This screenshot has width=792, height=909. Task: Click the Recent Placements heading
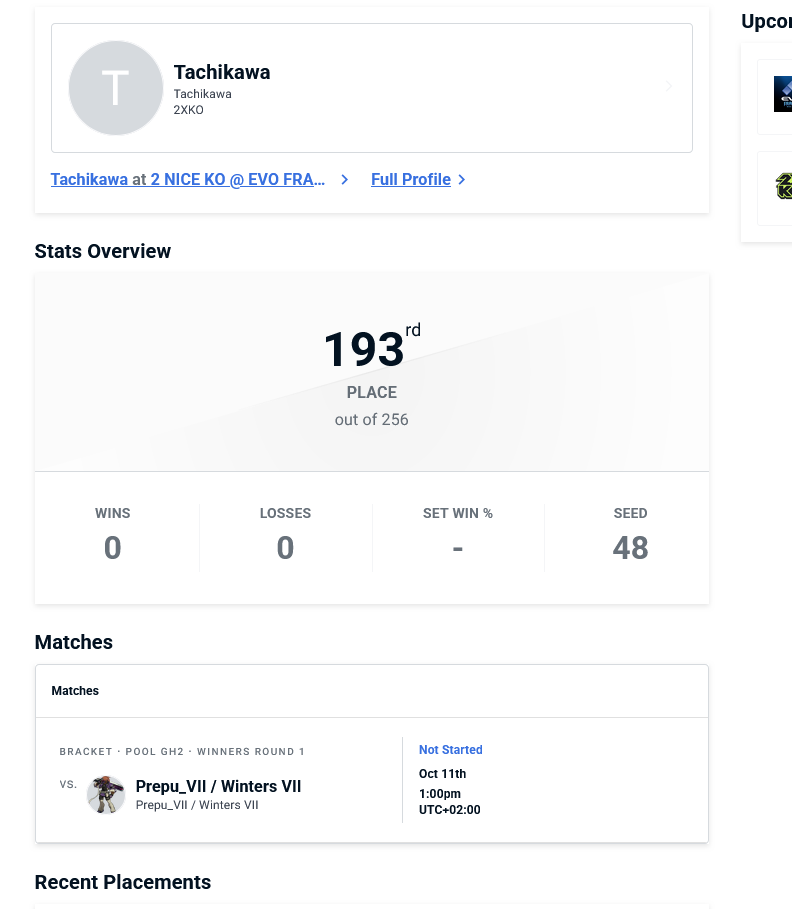coord(123,882)
